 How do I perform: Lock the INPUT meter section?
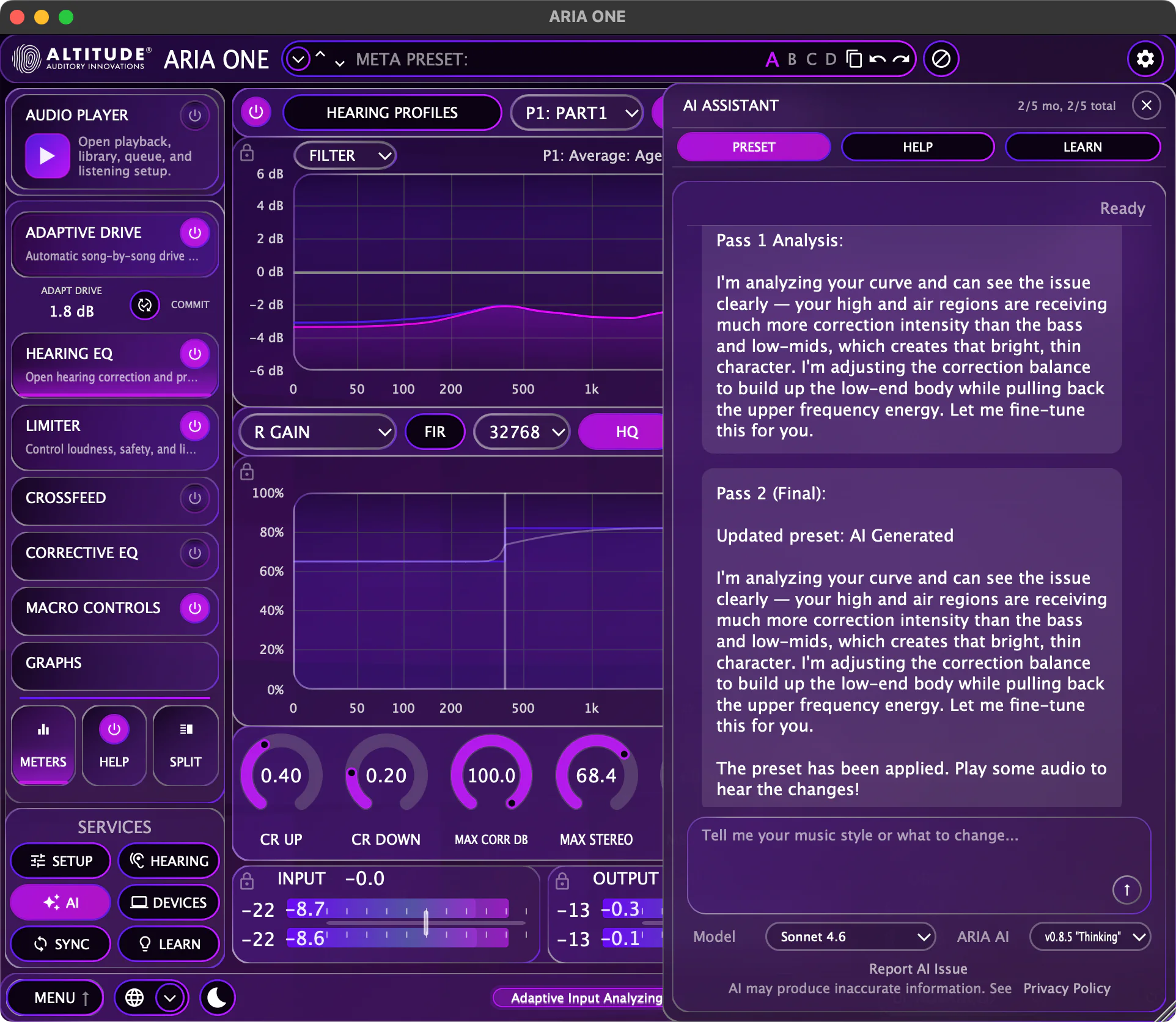pos(247,880)
